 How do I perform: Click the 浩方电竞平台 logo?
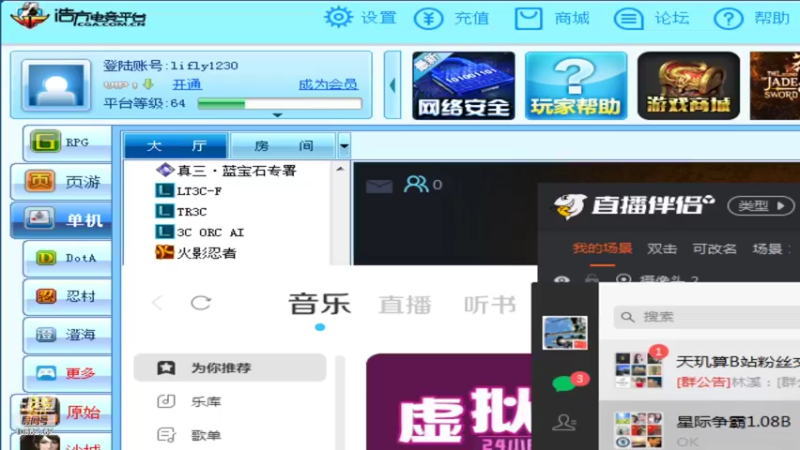[78, 17]
